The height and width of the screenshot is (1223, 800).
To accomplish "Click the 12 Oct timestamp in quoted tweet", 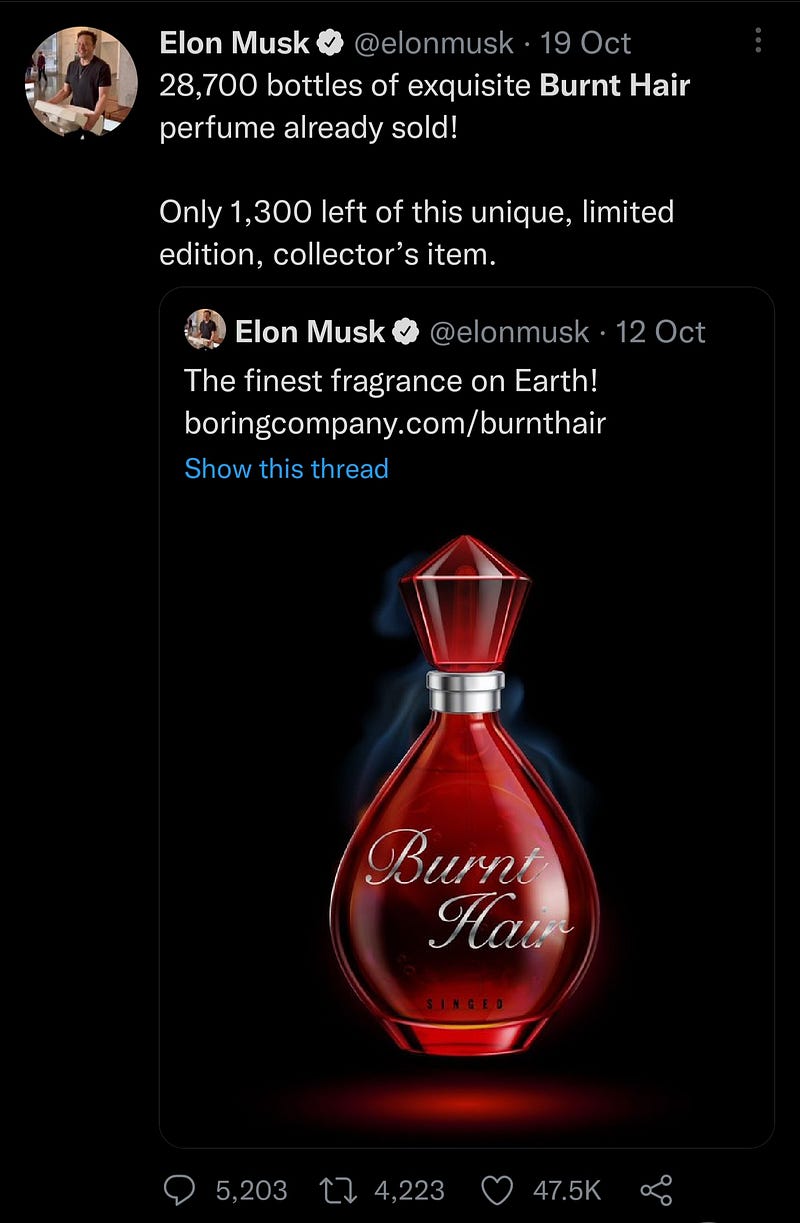I will point(660,332).
